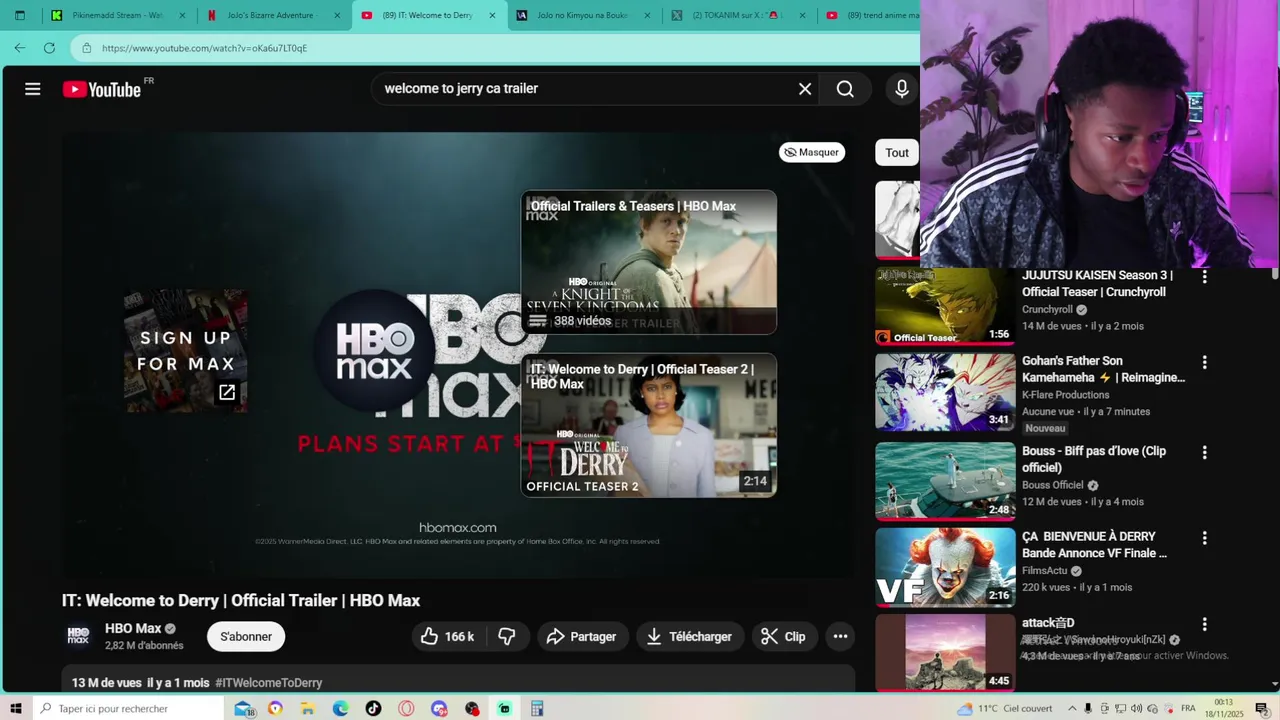Start voice search with the microphone
The image size is (1280, 720).
(902, 89)
